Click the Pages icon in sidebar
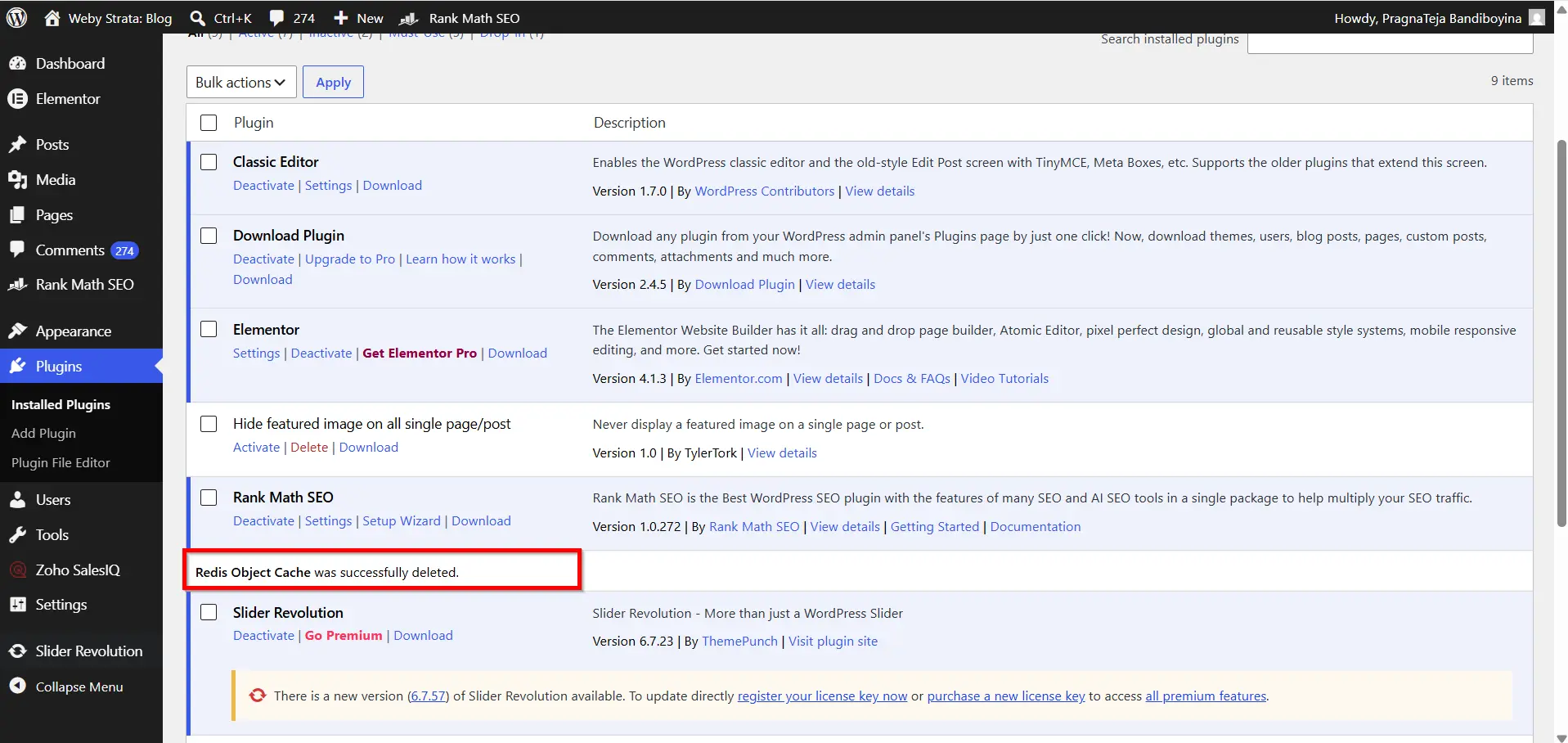This screenshot has height=743, width=1568. click(x=17, y=215)
